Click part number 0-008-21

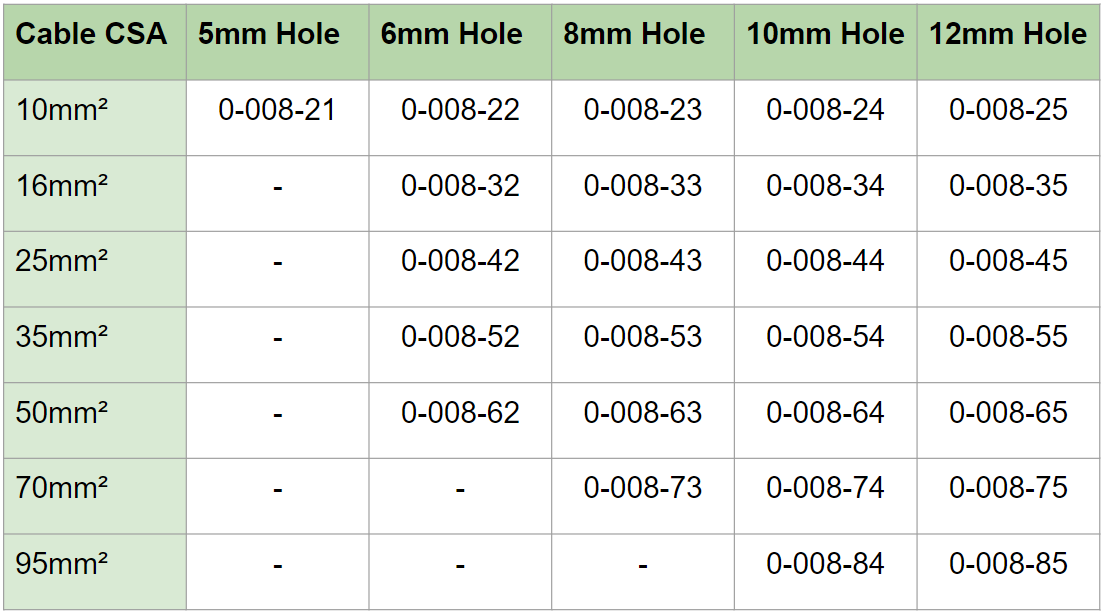[277, 110]
